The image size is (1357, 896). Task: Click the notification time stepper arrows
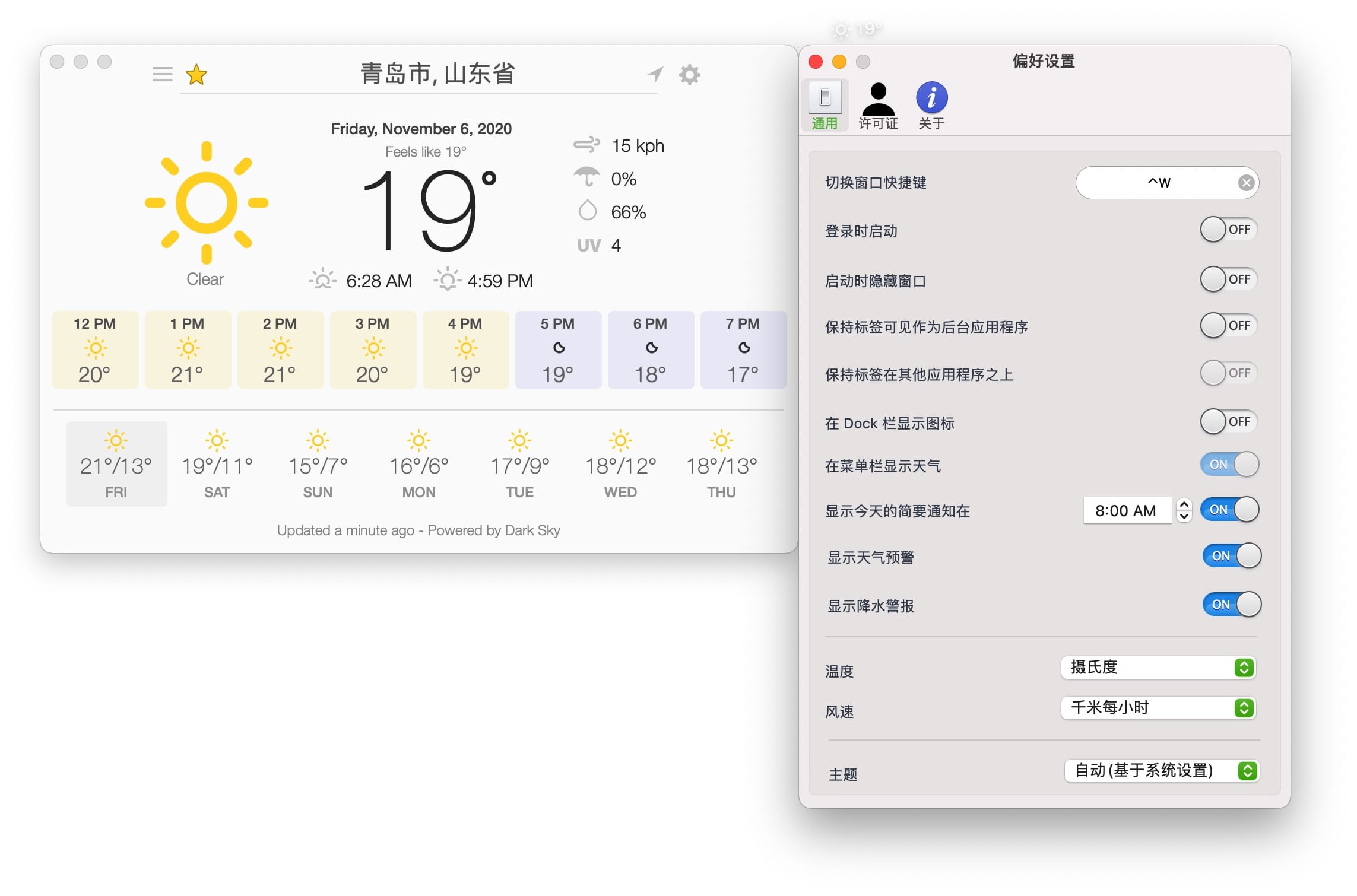coord(1184,510)
